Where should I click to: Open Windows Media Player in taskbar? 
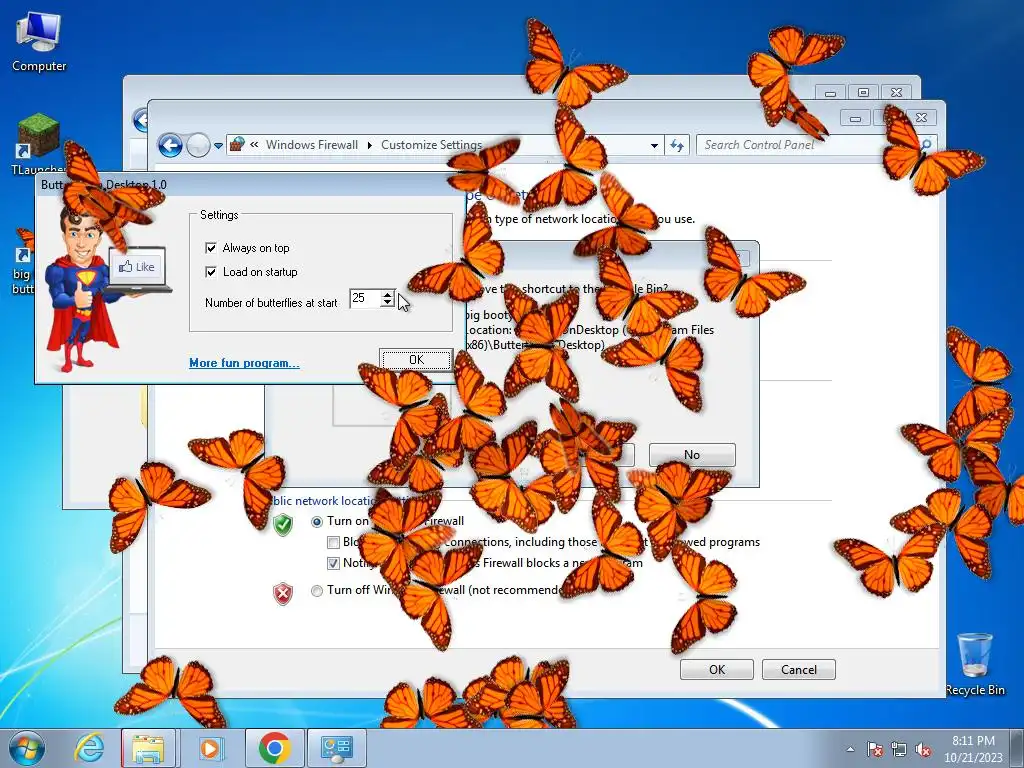click(210, 748)
